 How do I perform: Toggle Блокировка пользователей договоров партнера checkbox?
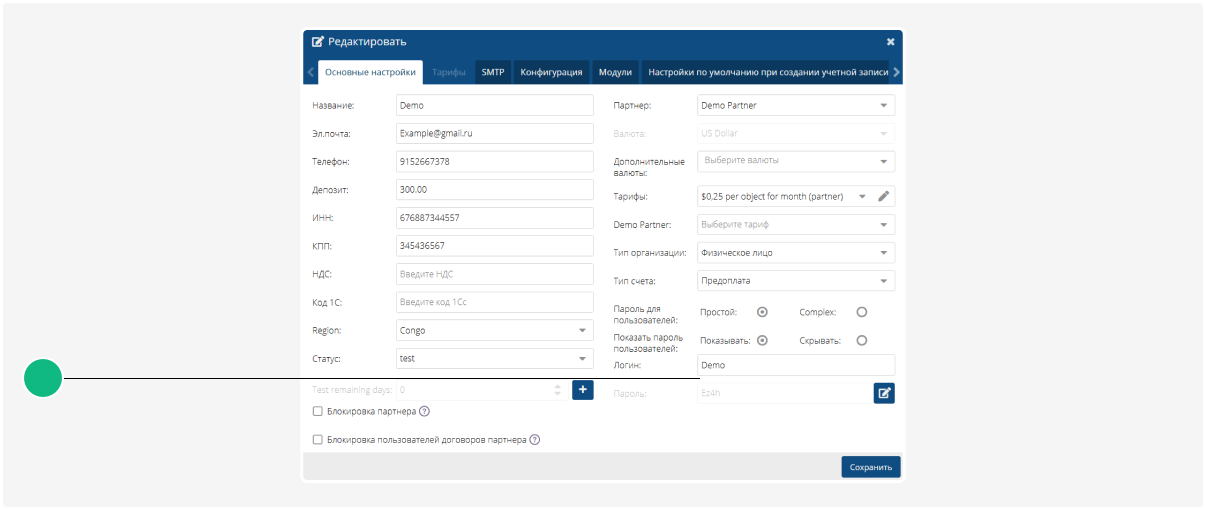pyautogui.click(x=317, y=439)
